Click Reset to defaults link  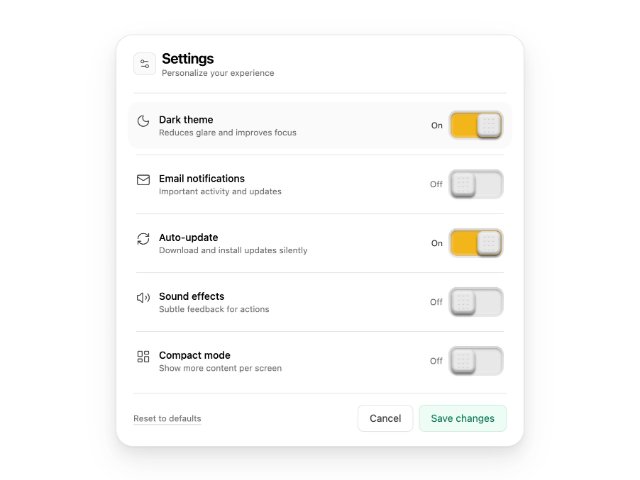(x=167, y=418)
